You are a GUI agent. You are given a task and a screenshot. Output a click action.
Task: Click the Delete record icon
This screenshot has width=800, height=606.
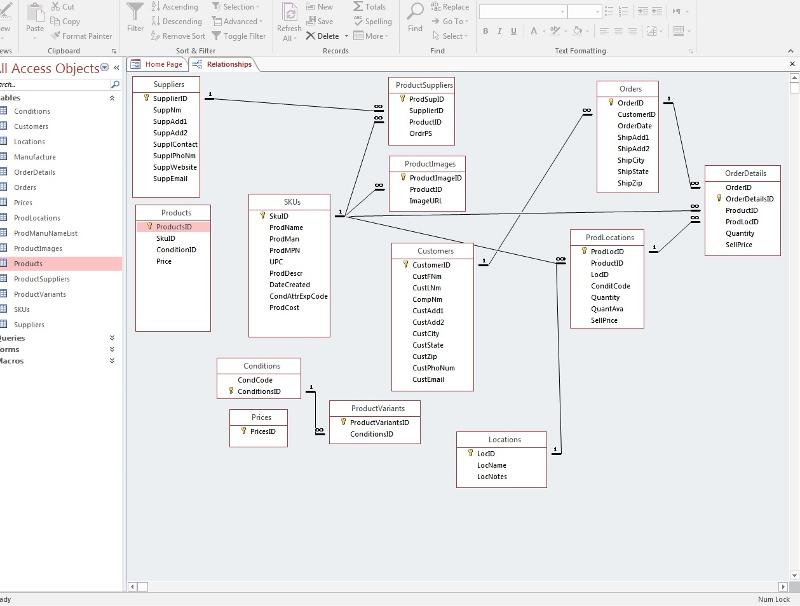(311, 36)
